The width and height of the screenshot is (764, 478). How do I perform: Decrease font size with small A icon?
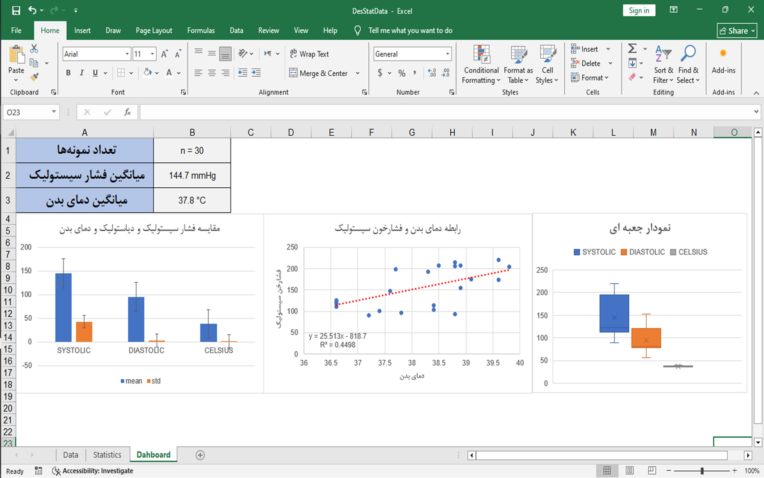point(178,54)
